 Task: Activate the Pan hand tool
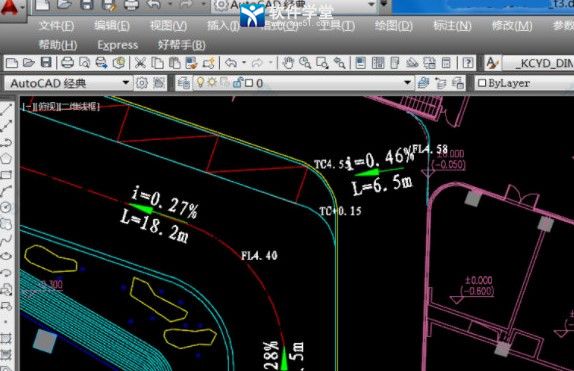click(288, 63)
